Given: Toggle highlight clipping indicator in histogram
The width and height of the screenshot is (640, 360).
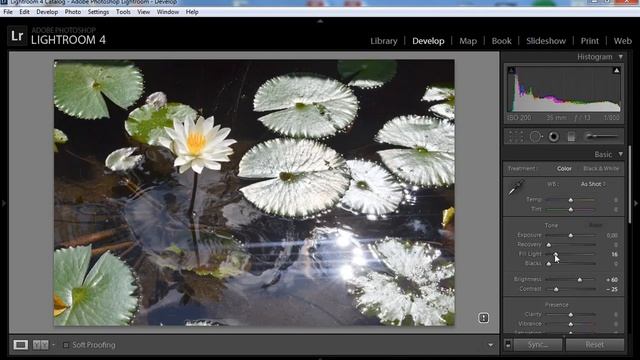Looking at the screenshot, I should [x=616, y=71].
